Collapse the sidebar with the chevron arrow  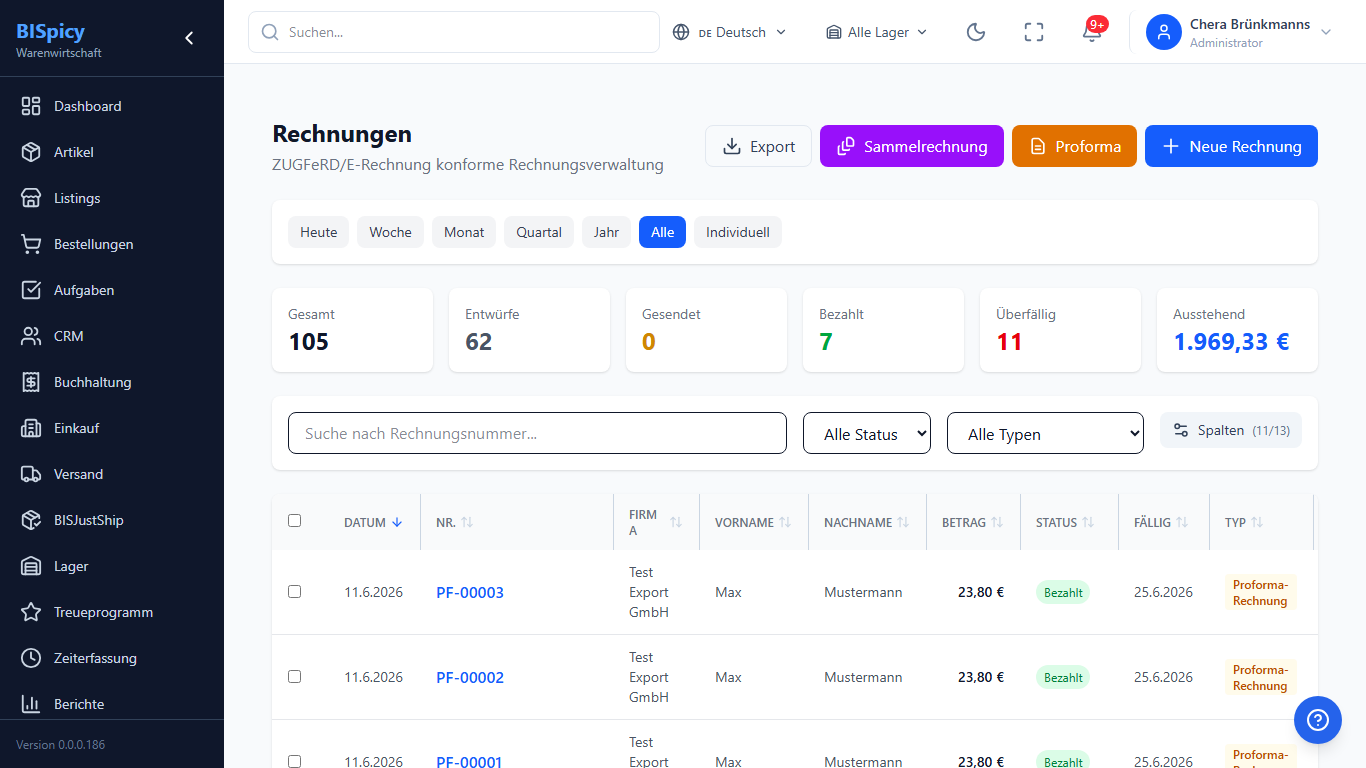click(189, 38)
